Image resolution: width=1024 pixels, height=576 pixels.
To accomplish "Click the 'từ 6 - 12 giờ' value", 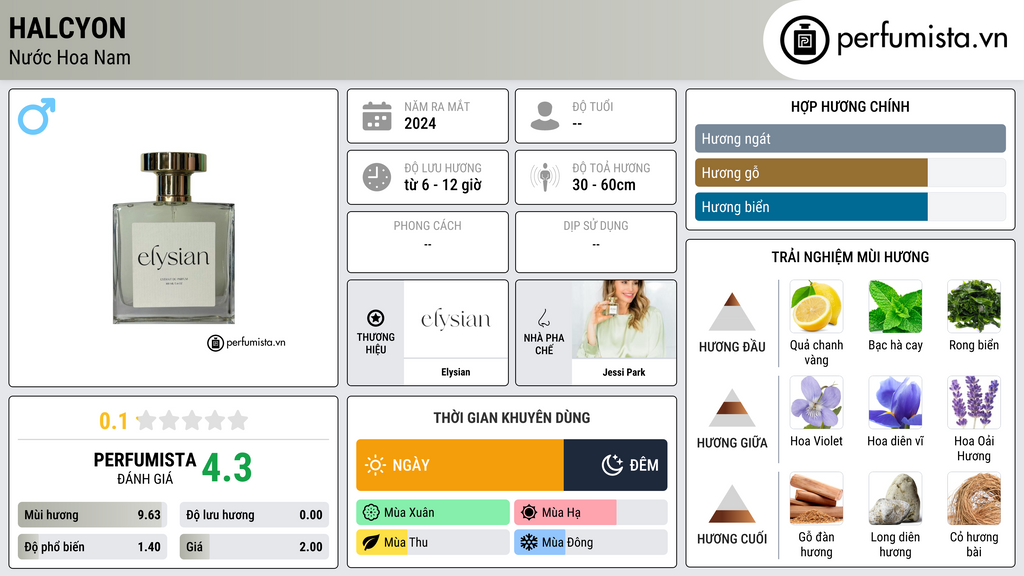I will pyautogui.click(x=443, y=185).
